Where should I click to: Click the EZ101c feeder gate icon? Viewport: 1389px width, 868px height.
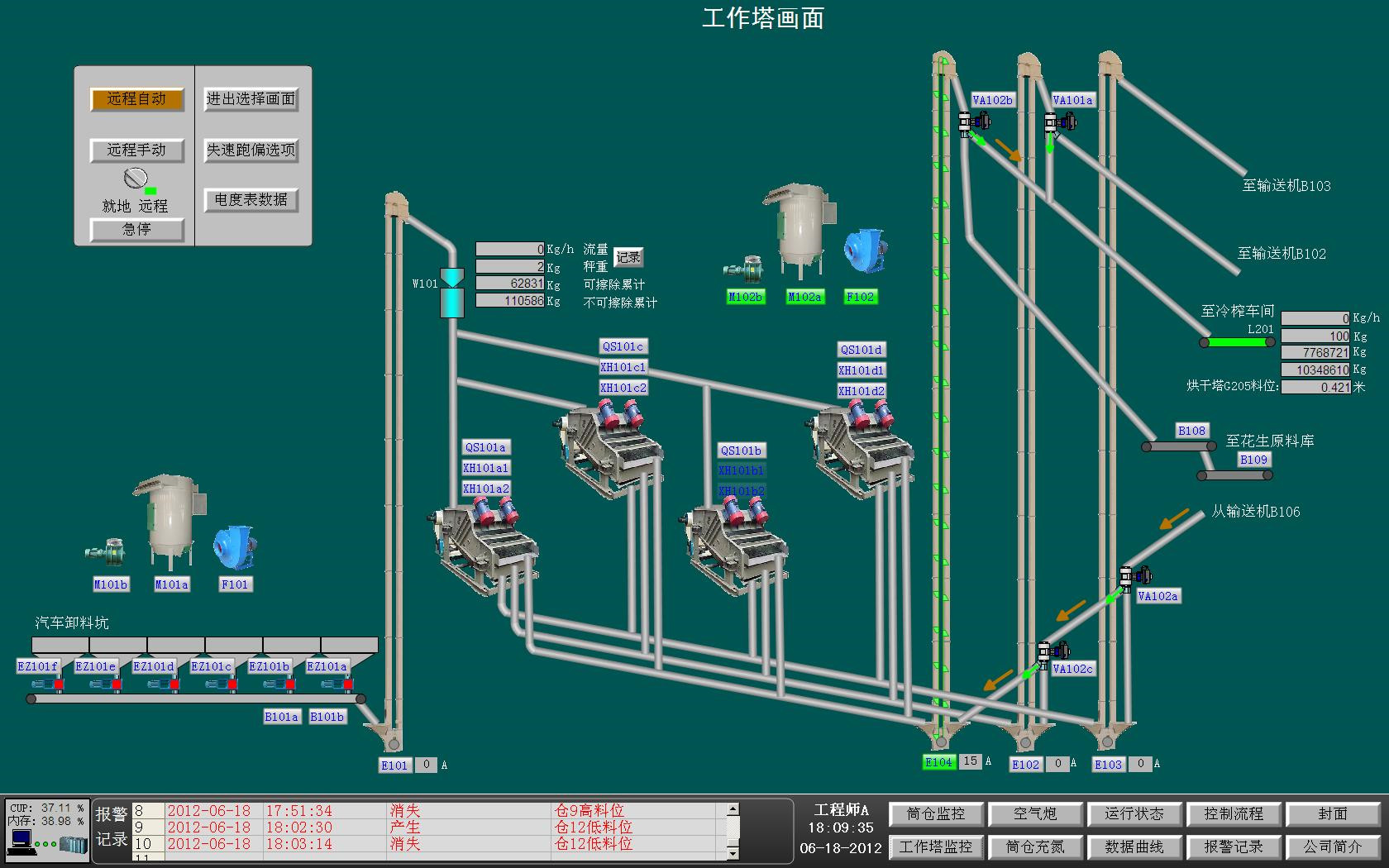(x=222, y=684)
